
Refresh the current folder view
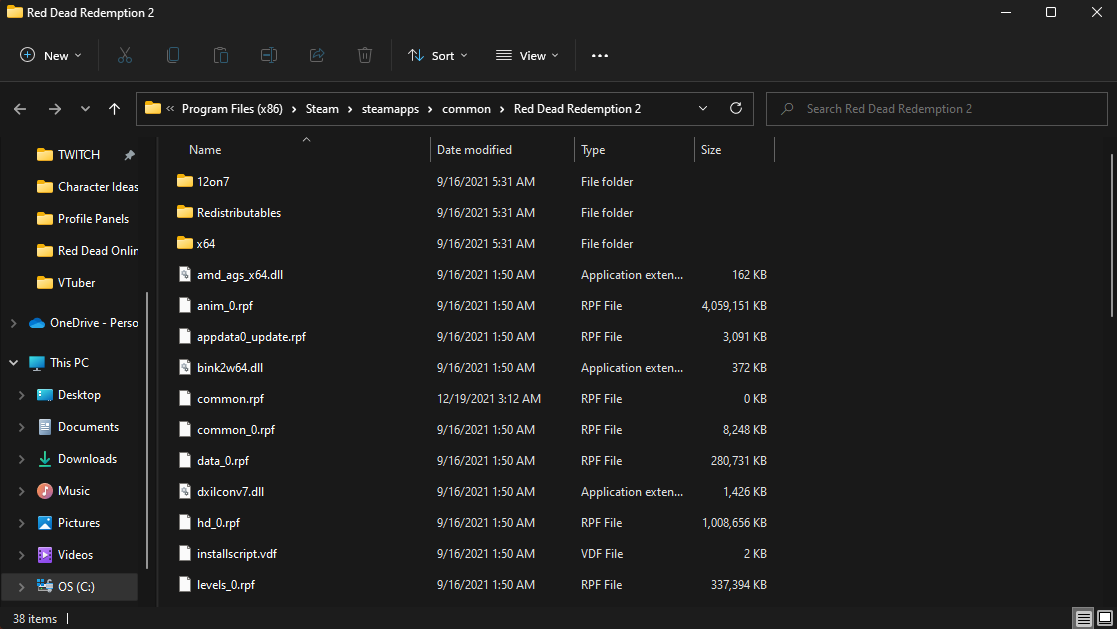pos(736,108)
